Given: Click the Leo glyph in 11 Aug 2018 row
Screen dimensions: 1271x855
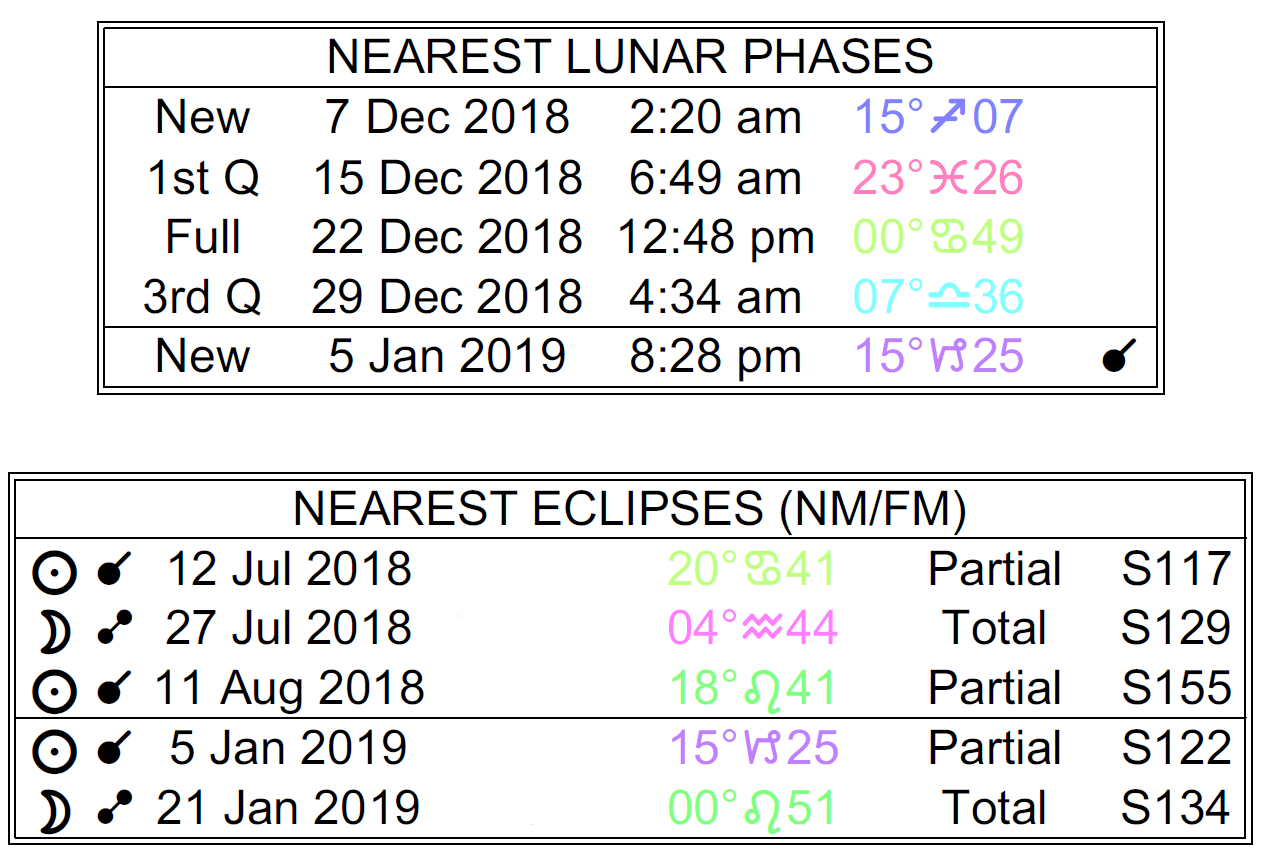Looking at the screenshot, I should pyautogui.click(x=766, y=689).
